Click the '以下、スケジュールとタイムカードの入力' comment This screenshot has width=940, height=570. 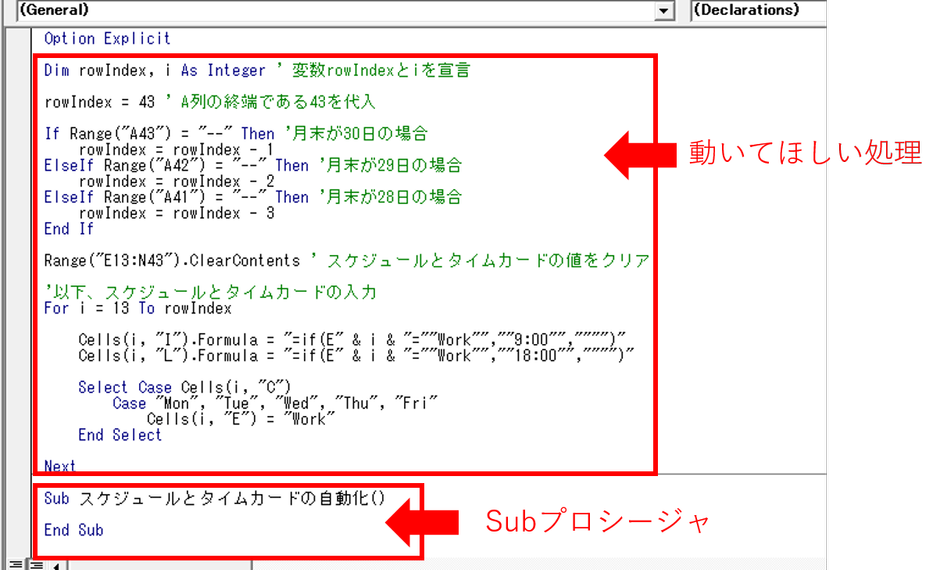point(210,292)
